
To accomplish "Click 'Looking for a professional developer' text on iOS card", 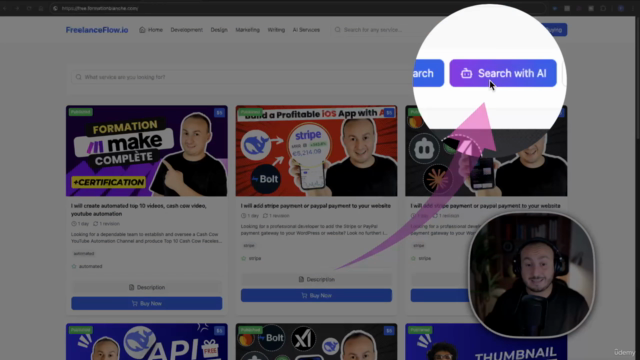I will pos(314,229).
